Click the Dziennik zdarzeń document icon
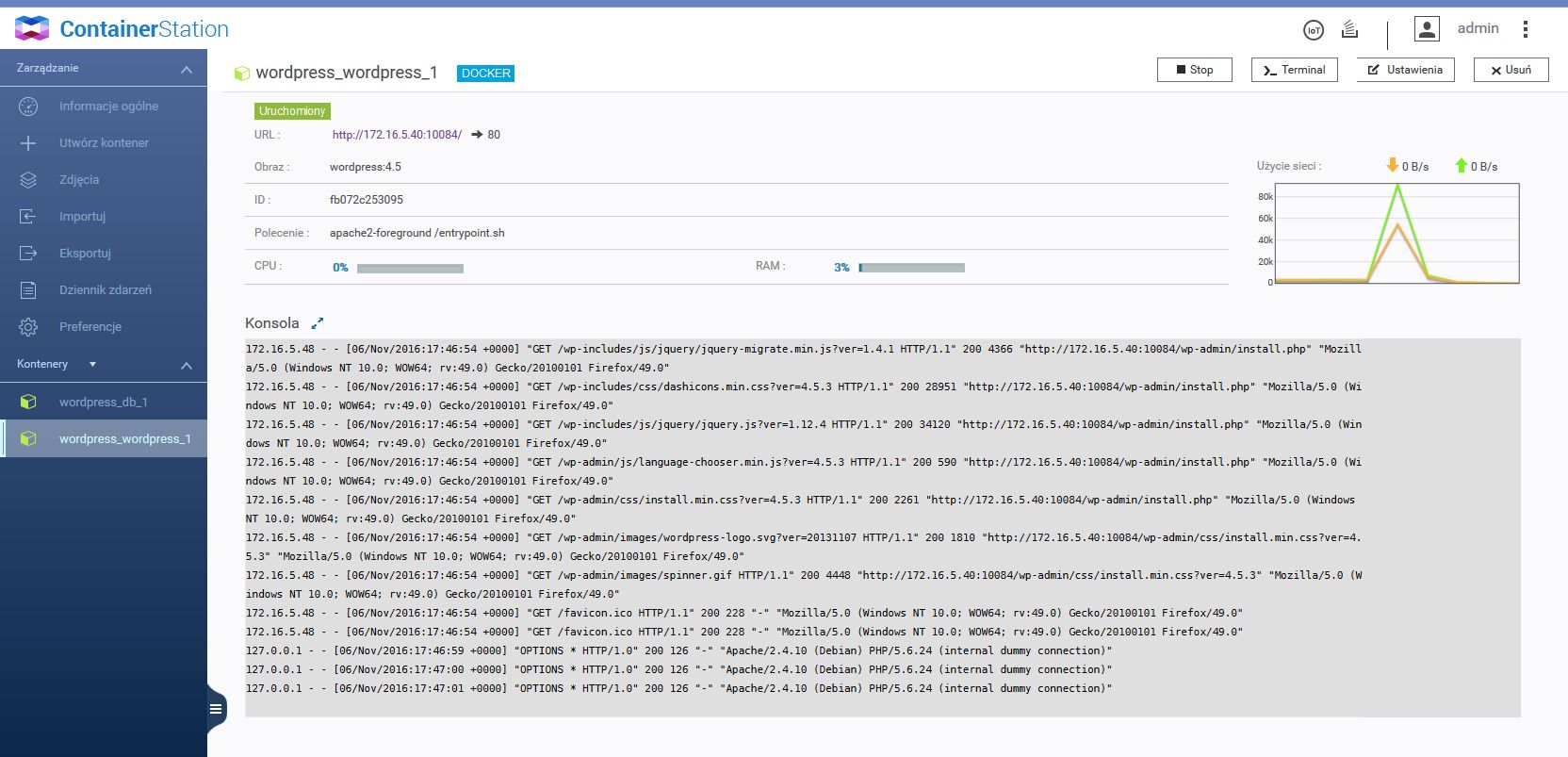Viewport: 1568px width, 757px height. [28, 290]
